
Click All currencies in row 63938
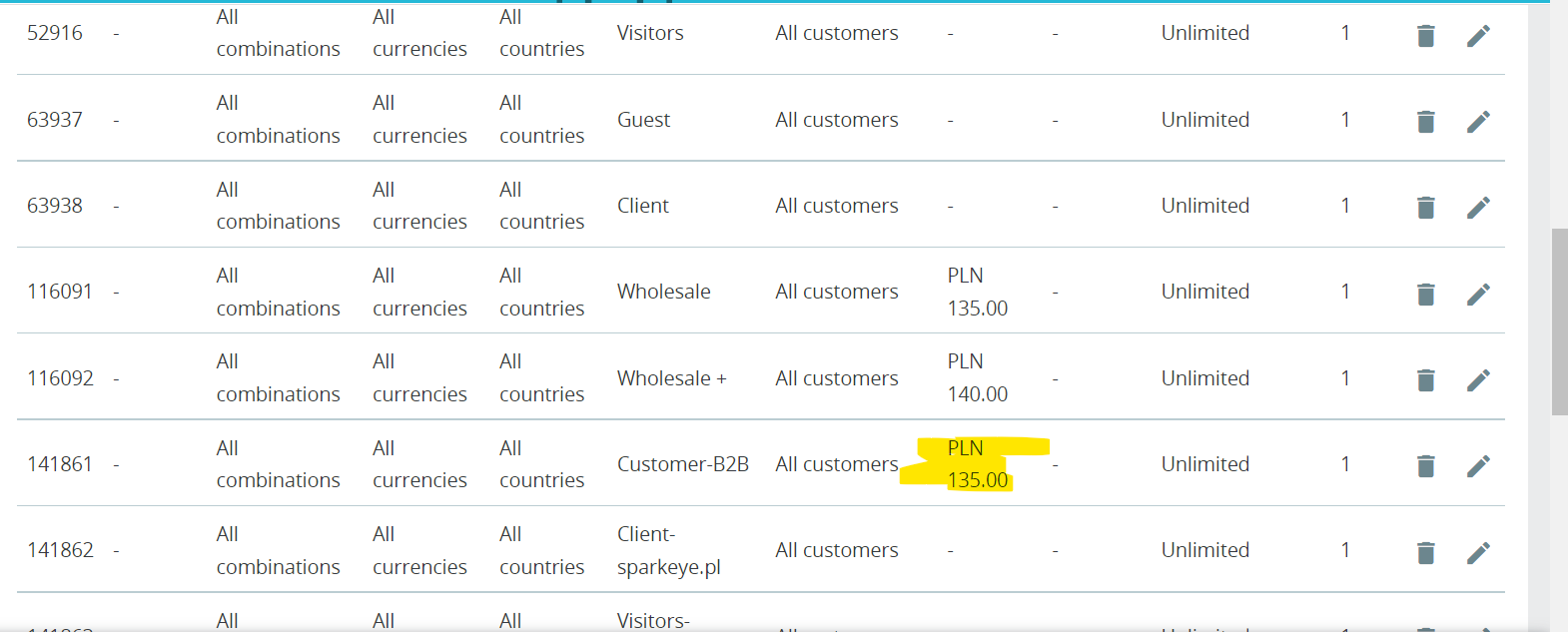pos(419,206)
